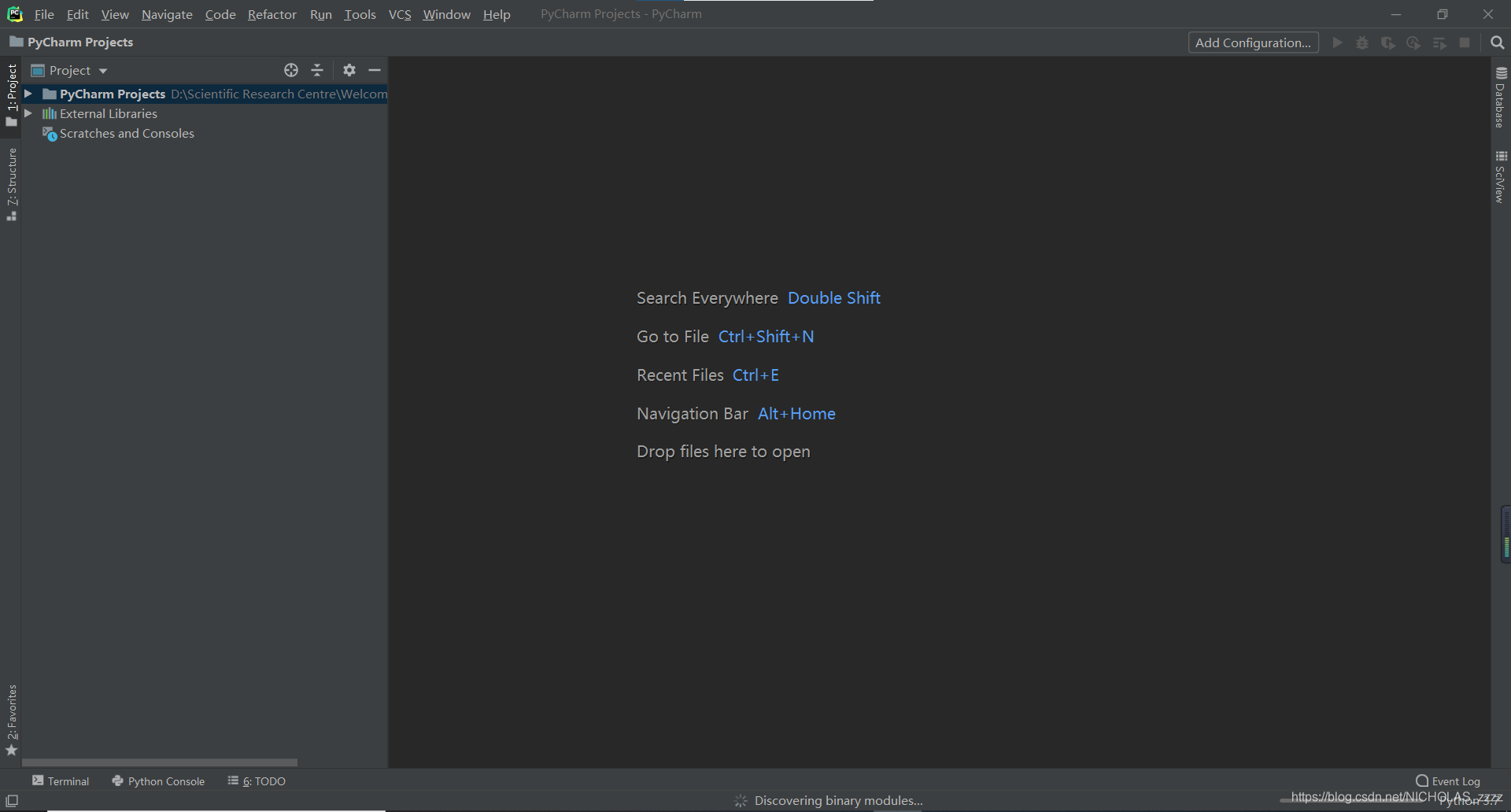This screenshot has width=1511, height=812.
Task: Click Run with Coverage icon
Action: click(1388, 42)
